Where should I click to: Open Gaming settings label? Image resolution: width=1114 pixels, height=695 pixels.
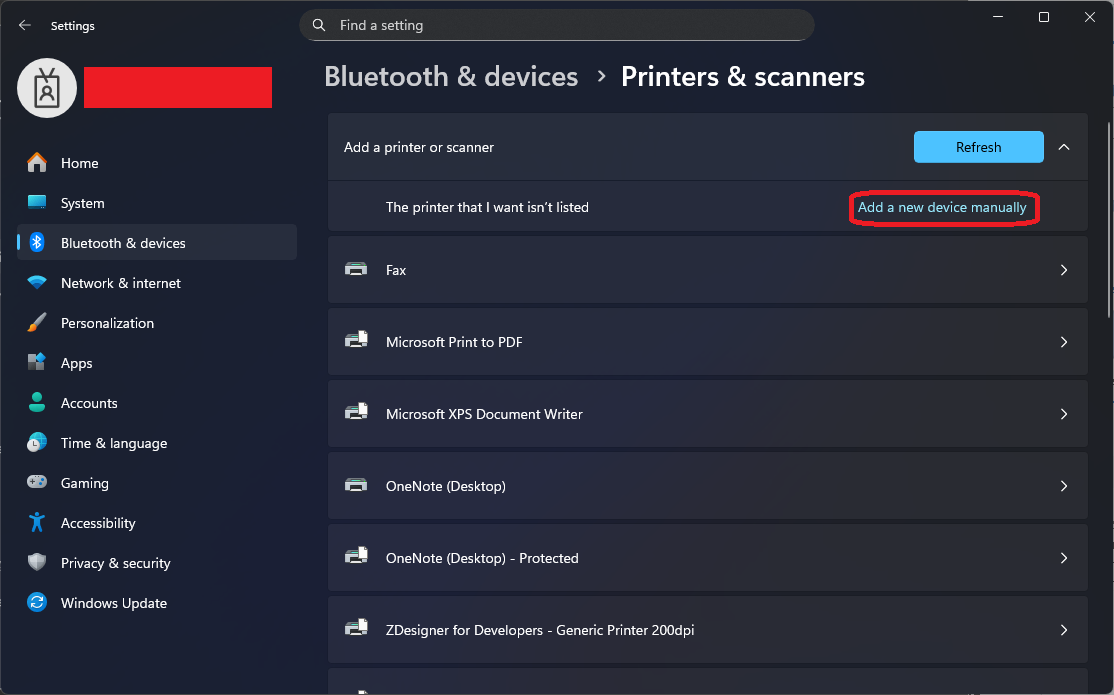point(85,483)
